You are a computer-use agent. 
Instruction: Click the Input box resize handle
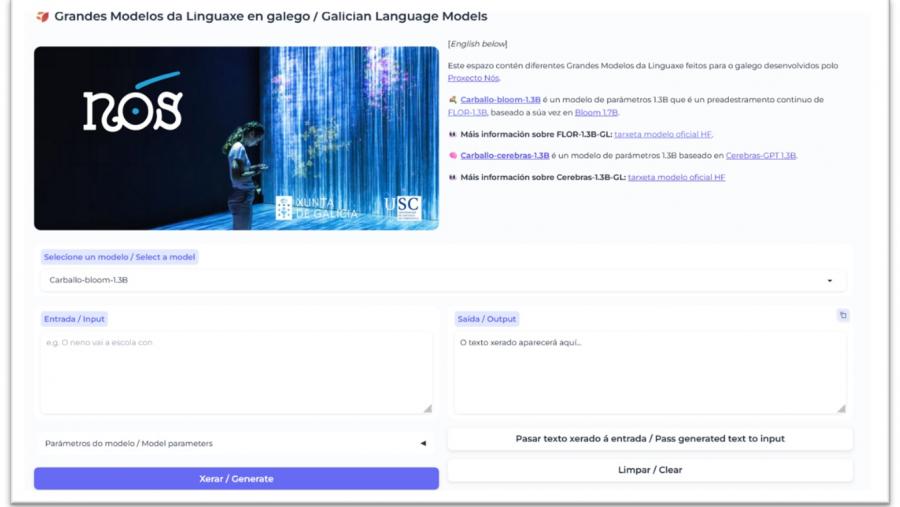[428, 409]
